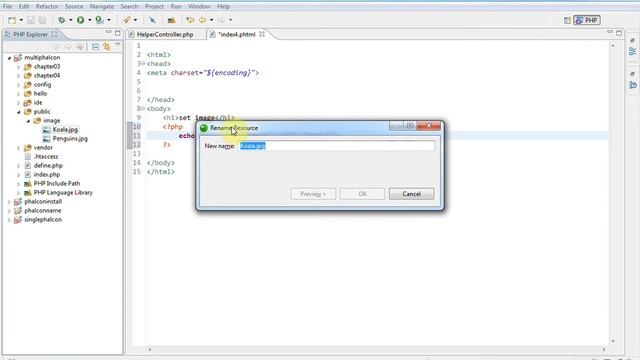Select the index4.phtml editor tab

click(237, 35)
